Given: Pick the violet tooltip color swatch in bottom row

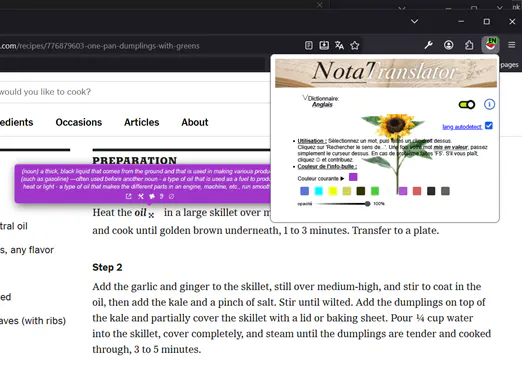Looking at the screenshot, I should (403, 191).
